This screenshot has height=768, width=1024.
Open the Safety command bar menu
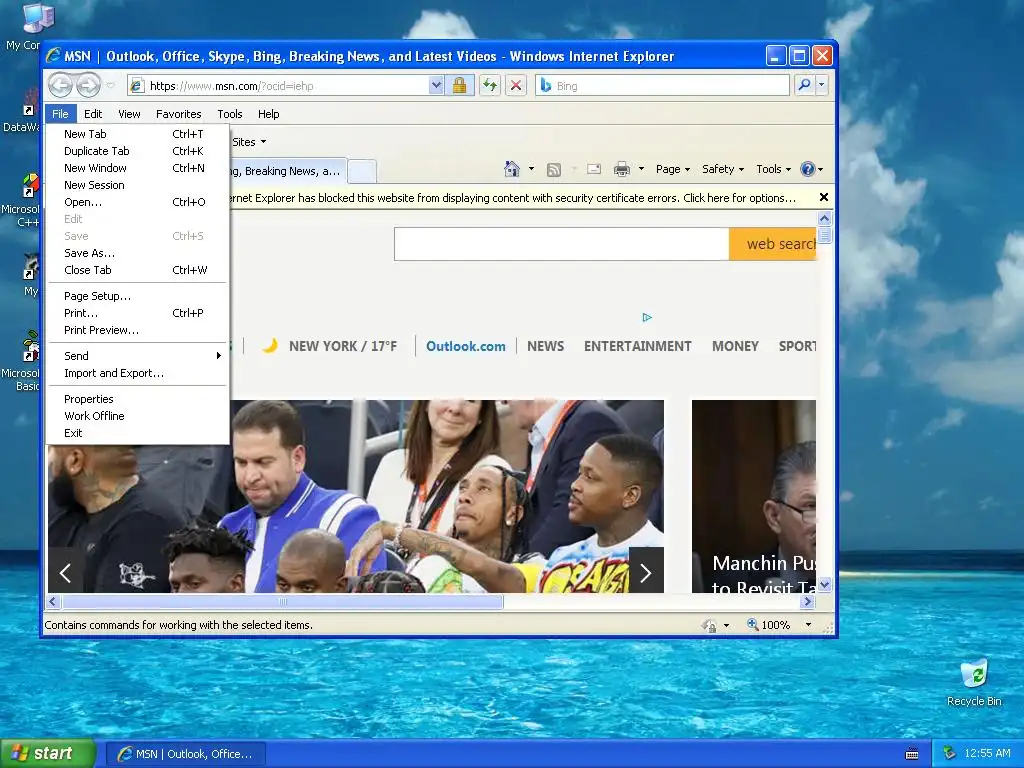723,169
